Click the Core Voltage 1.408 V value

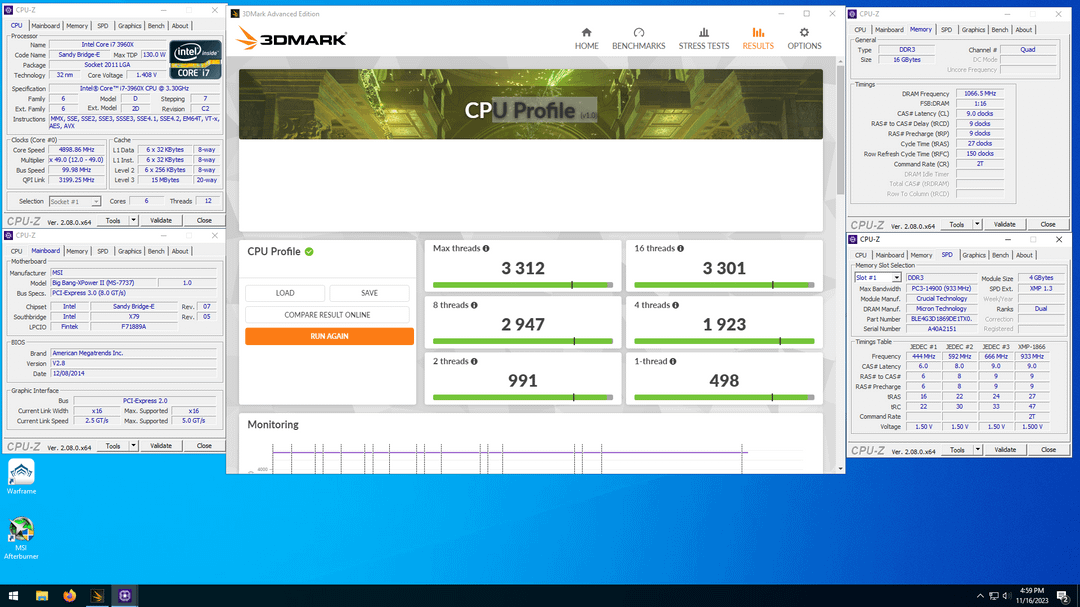click(147, 75)
